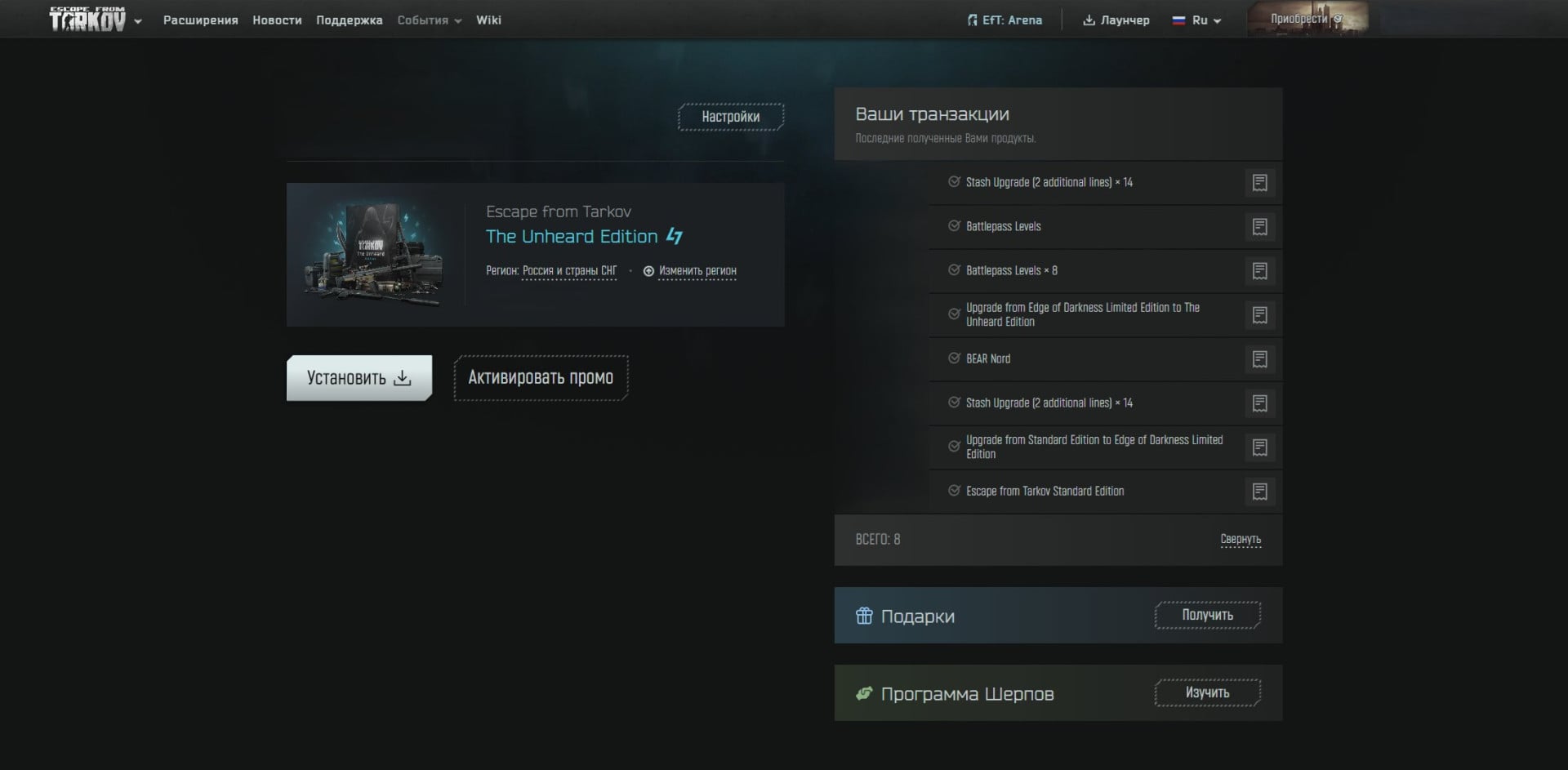
Task: Open receipt for Escape from Tarkov Standard Edition
Action: click(x=1259, y=492)
